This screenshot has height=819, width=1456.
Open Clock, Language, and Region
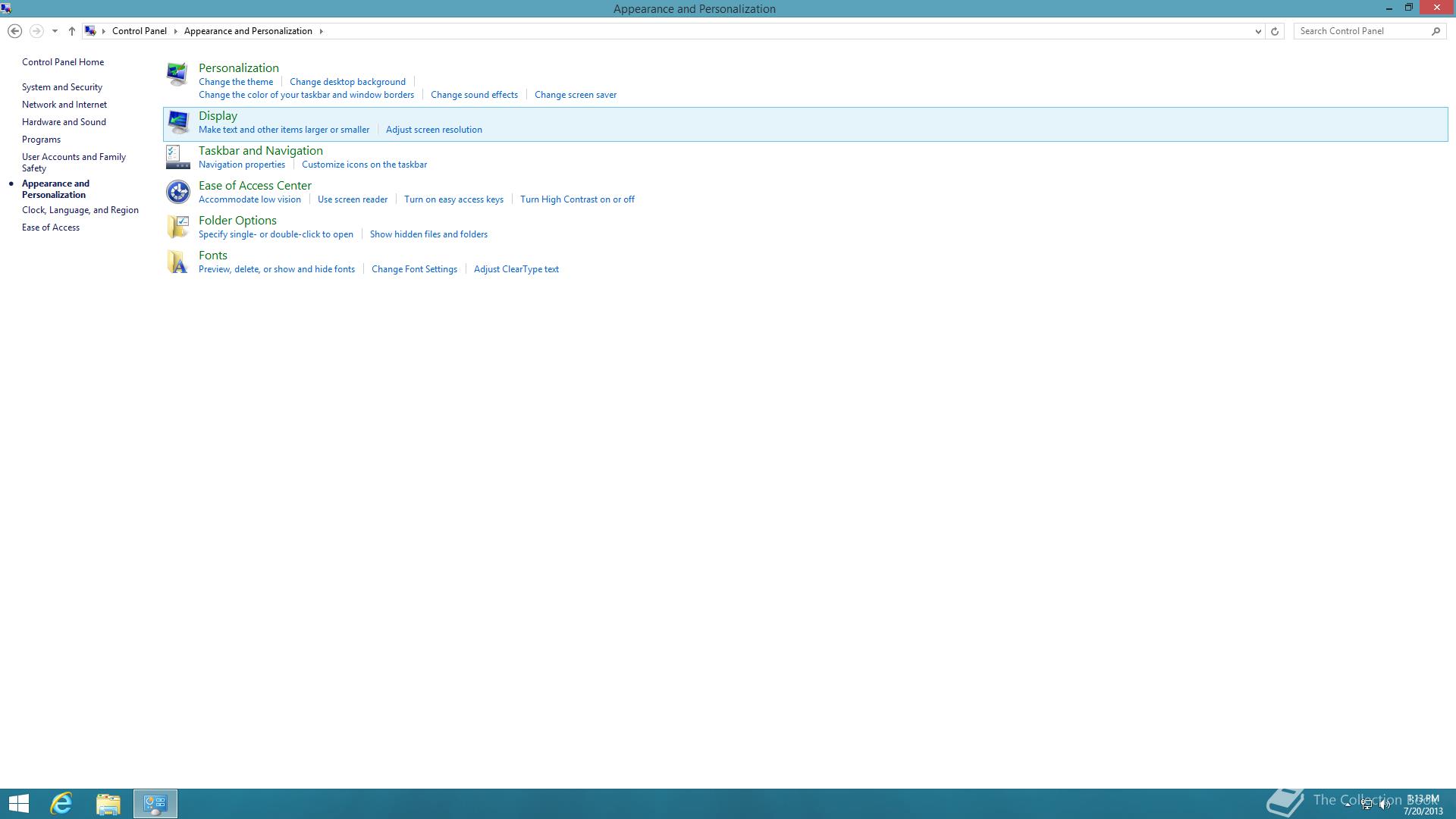80,210
